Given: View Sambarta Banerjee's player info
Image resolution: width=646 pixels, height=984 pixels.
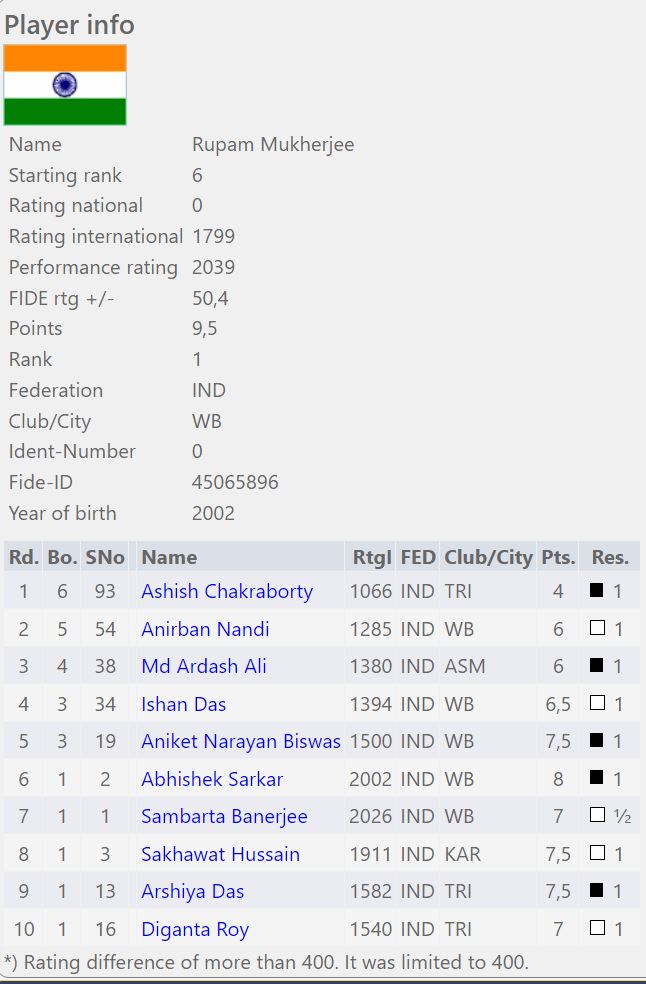Looking at the screenshot, I should (x=224, y=816).
